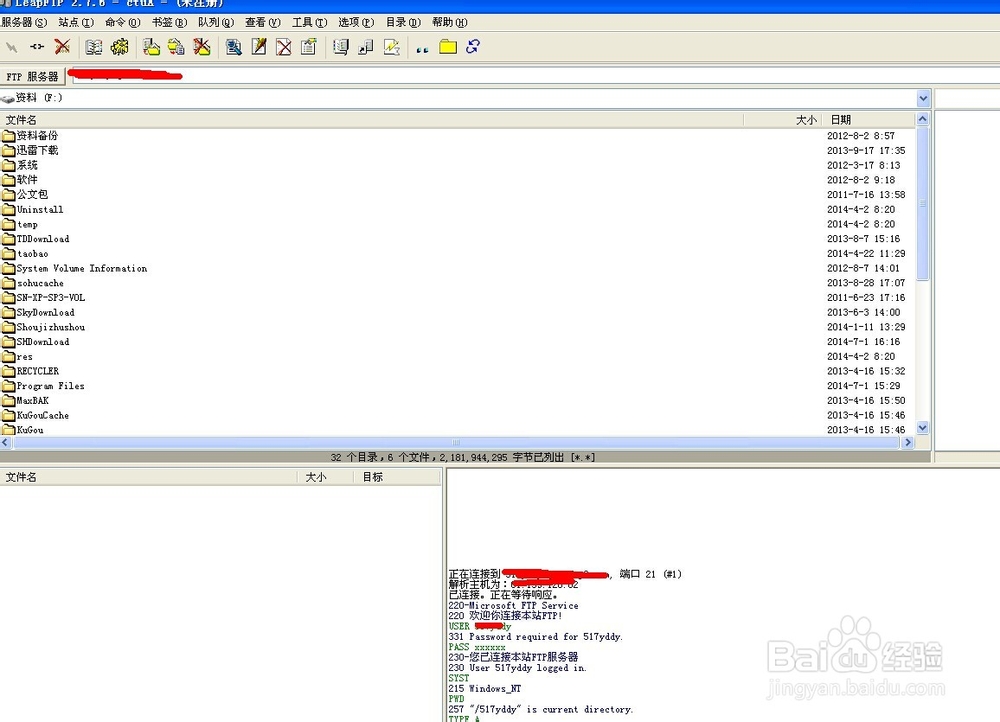Open the 工具(T) menu

pyautogui.click(x=309, y=22)
